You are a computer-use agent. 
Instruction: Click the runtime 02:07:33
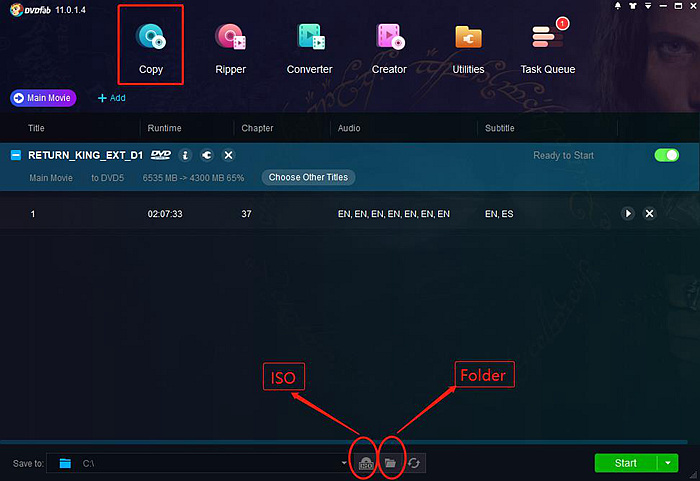pyautogui.click(x=165, y=214)
